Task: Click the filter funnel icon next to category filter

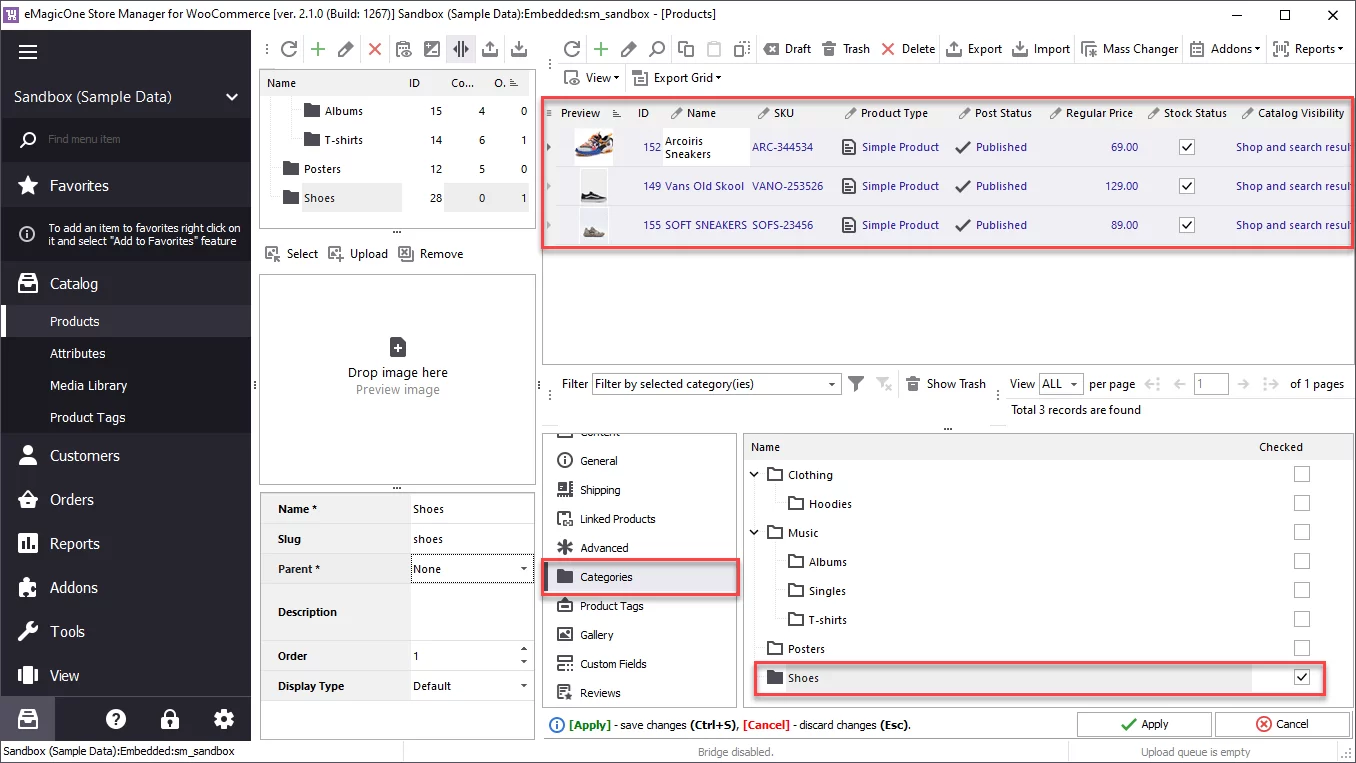Action: tap(856, 384)
